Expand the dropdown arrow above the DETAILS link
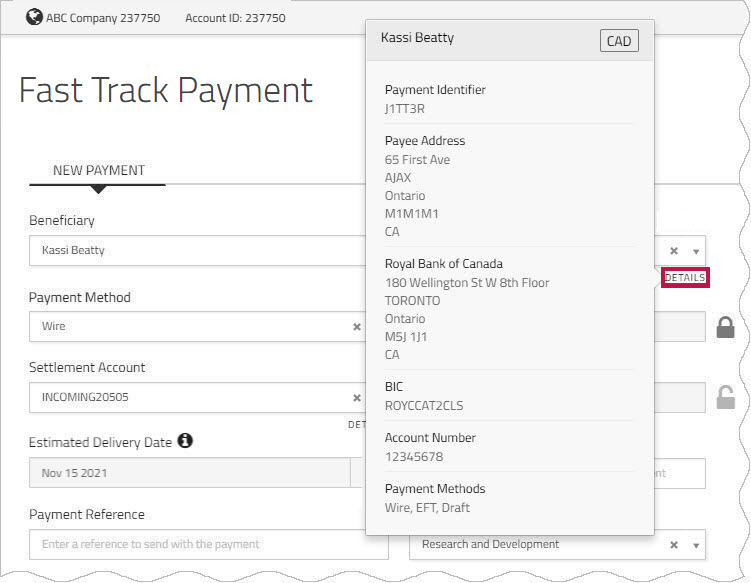Screen dimensions: 751x583 tap(696, 251)
